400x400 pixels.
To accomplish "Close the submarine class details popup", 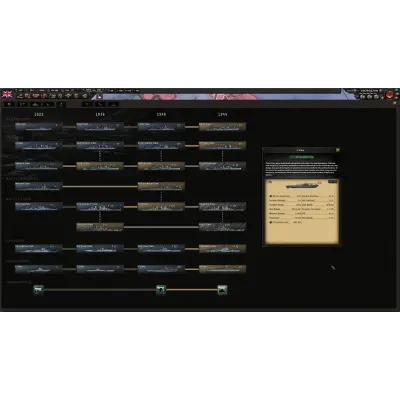I will [x=338, y=150].
